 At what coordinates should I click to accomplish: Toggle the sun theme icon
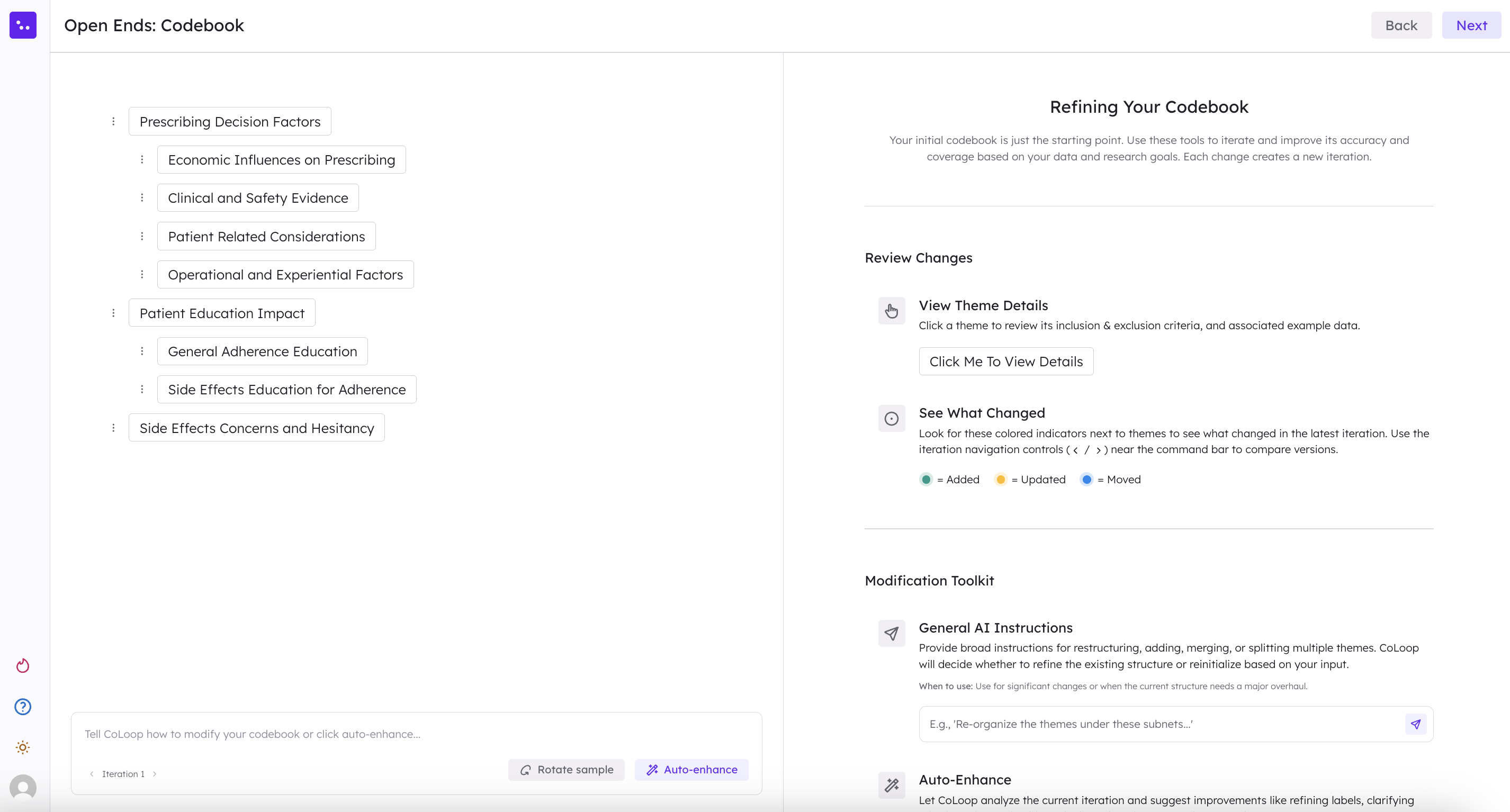coord(23,747)
